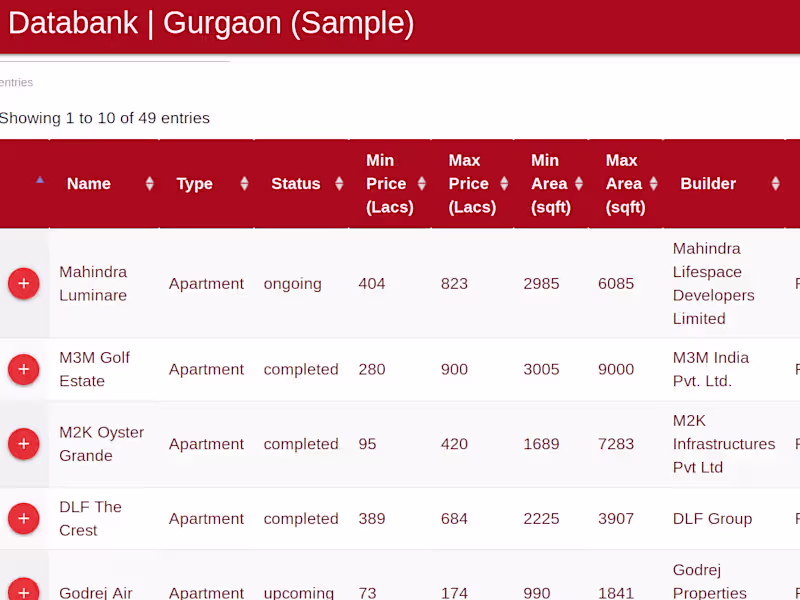The image size is (800, 600).
Task: Click max price value 684
Action: point(454,519)
